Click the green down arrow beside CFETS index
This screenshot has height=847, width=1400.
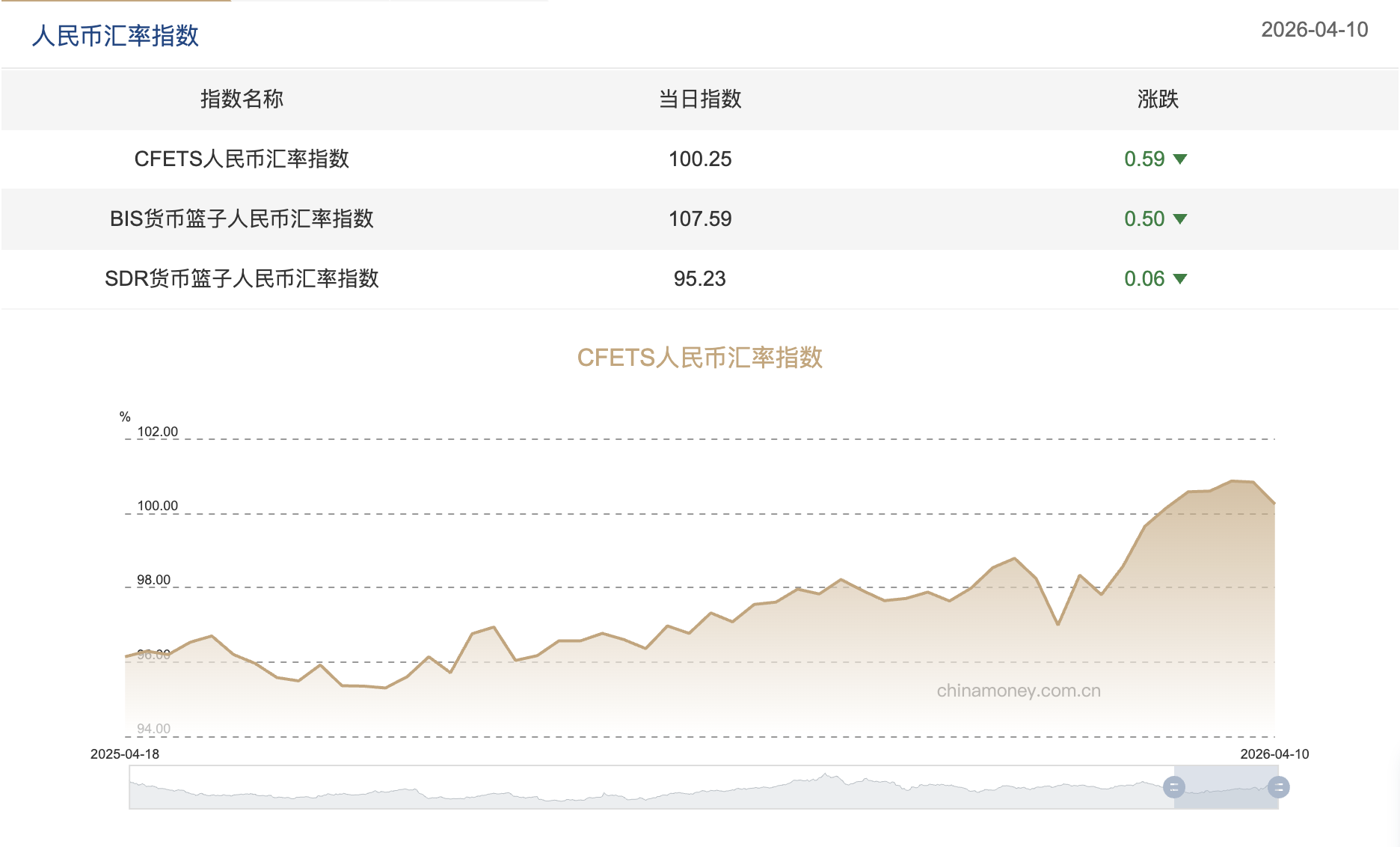1180,159
